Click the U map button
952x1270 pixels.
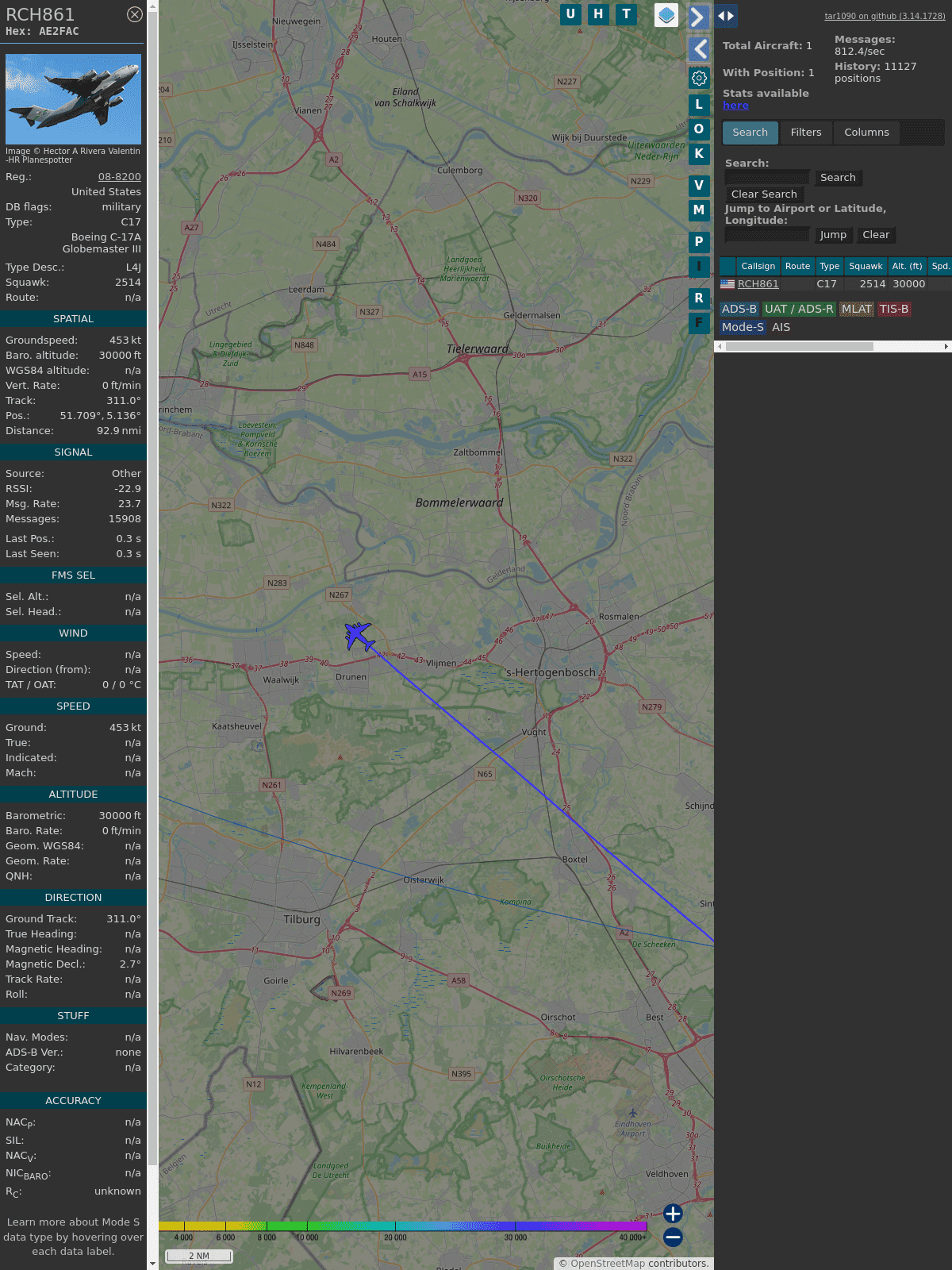pos(570,14)
